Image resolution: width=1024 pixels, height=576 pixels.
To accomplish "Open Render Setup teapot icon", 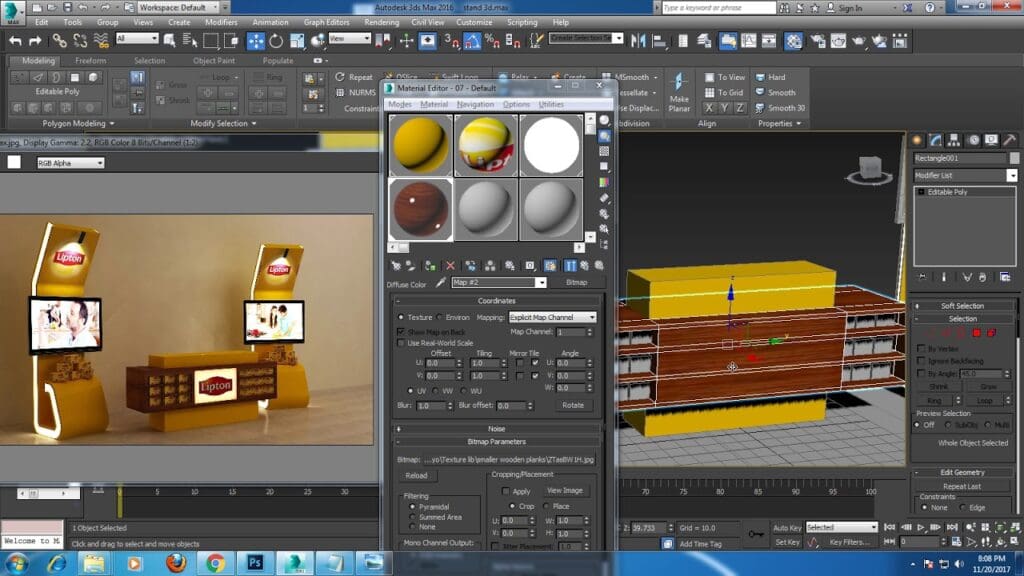I will click(818, 41).
